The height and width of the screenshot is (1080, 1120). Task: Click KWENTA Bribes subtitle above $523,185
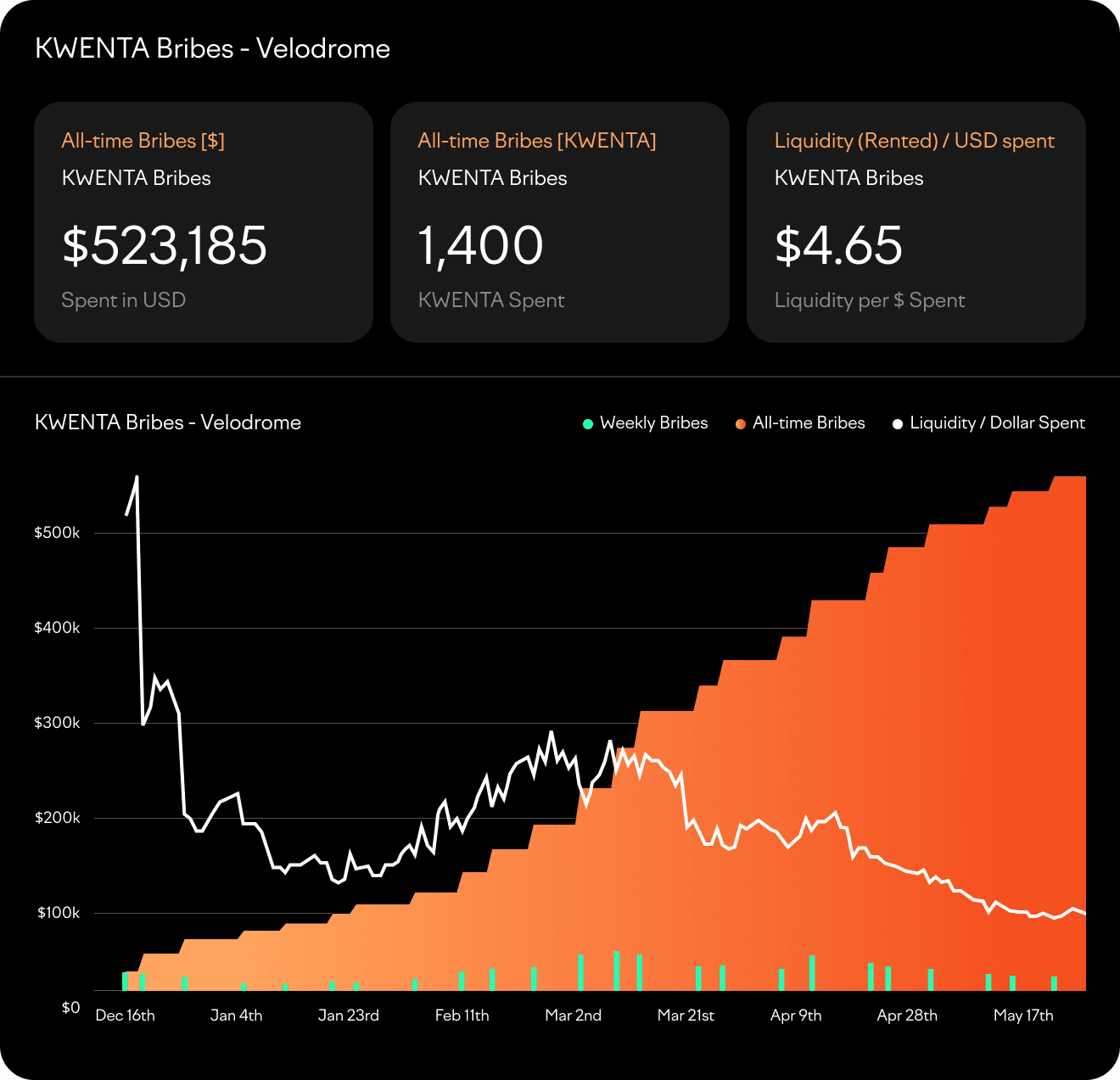click(x=137, y=178)
